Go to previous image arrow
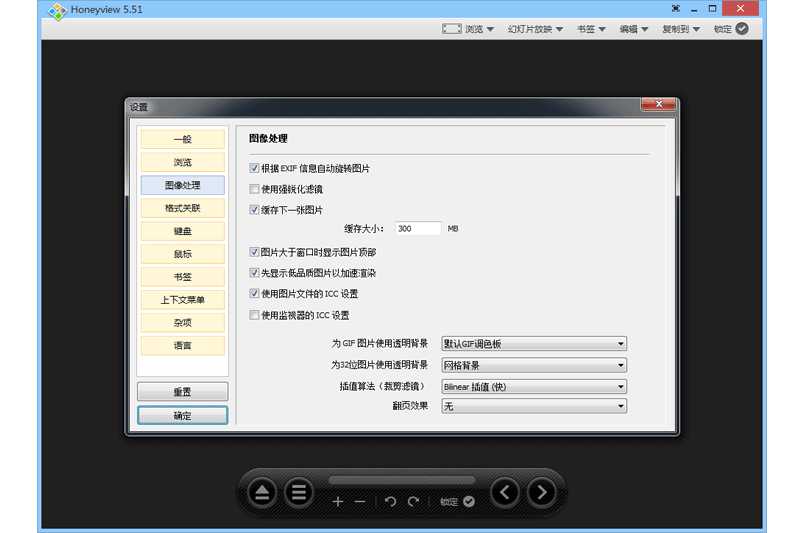Screen dimensions: 800x533 tap(505, 493)
